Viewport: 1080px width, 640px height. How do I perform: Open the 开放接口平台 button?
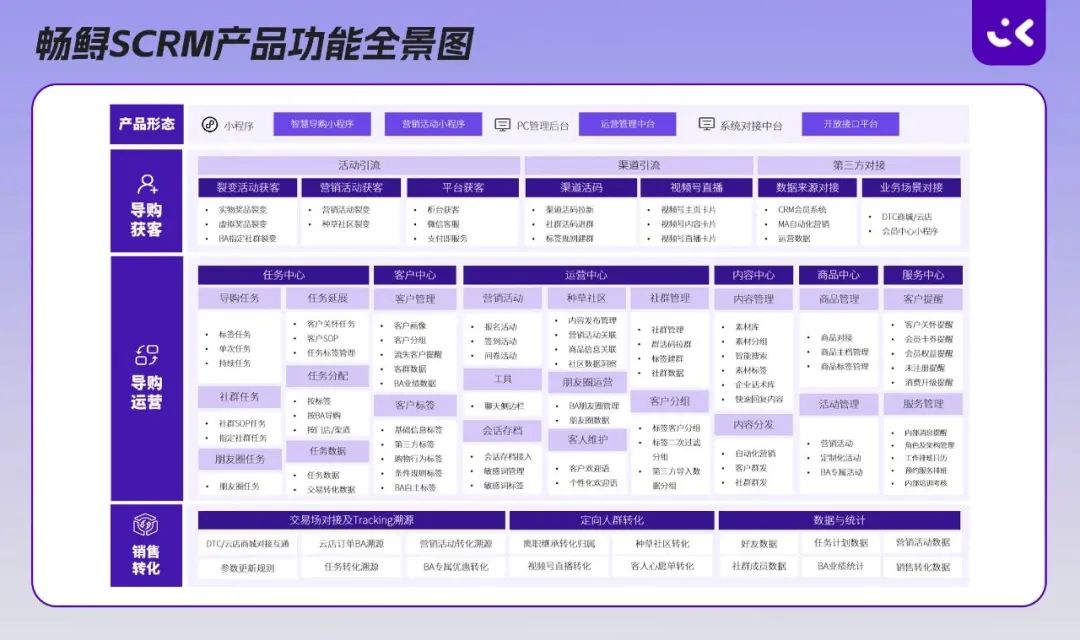851,124
